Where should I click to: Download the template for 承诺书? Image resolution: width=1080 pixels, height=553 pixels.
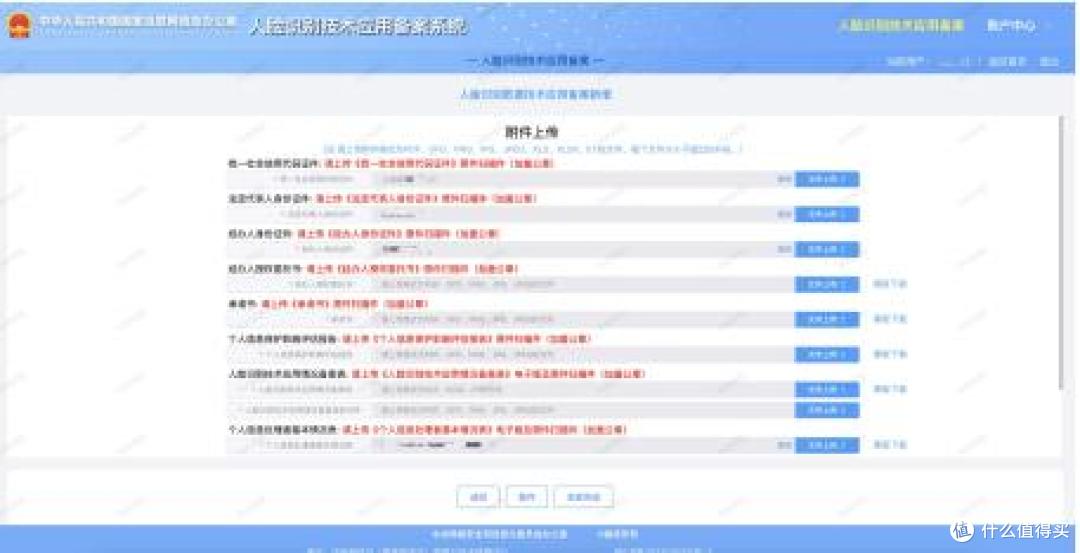click(889, 319)
